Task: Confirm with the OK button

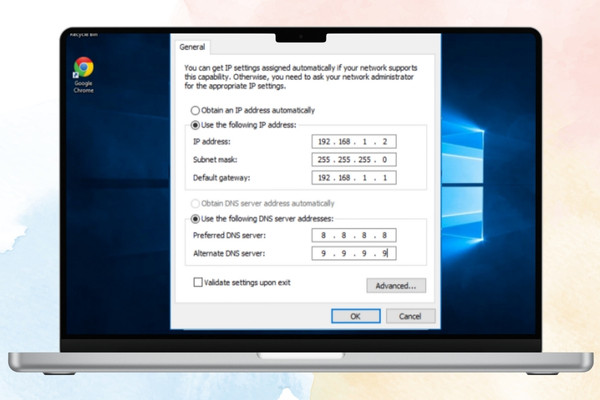Action: pyautogui.click(x=356, y=316)
